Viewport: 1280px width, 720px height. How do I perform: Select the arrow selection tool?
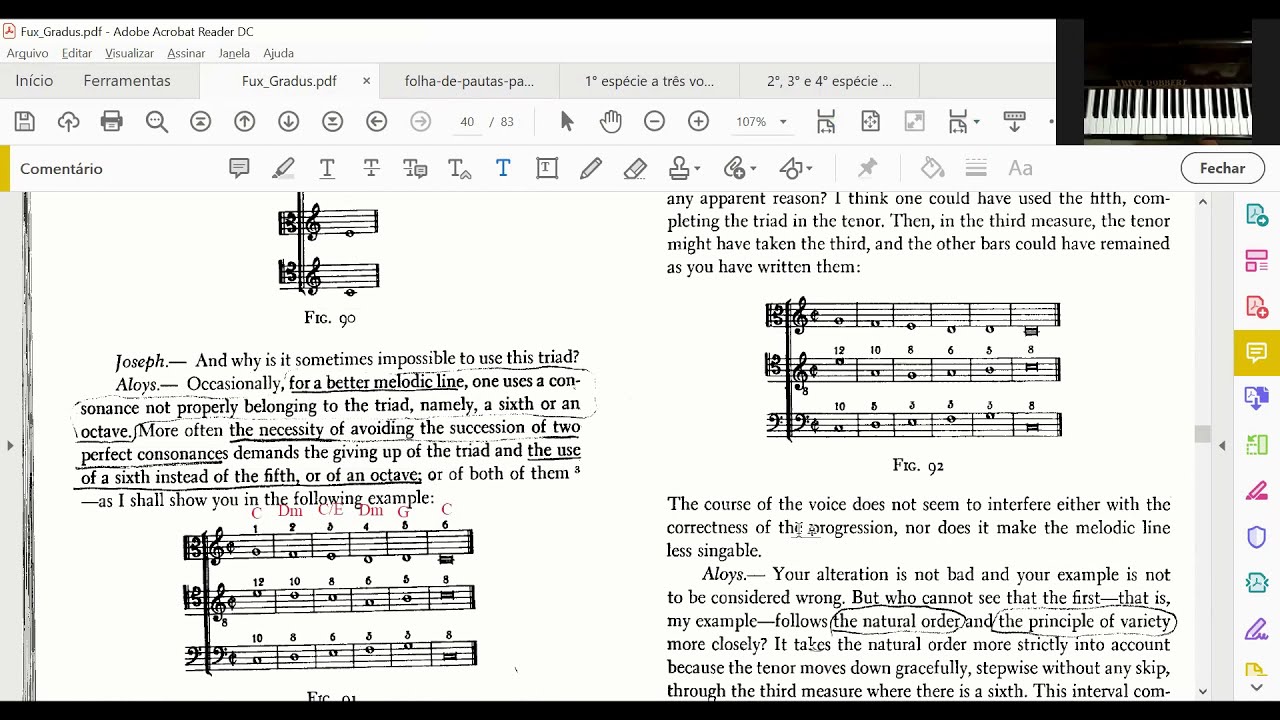pyautogui.click(x=567, y=122)
